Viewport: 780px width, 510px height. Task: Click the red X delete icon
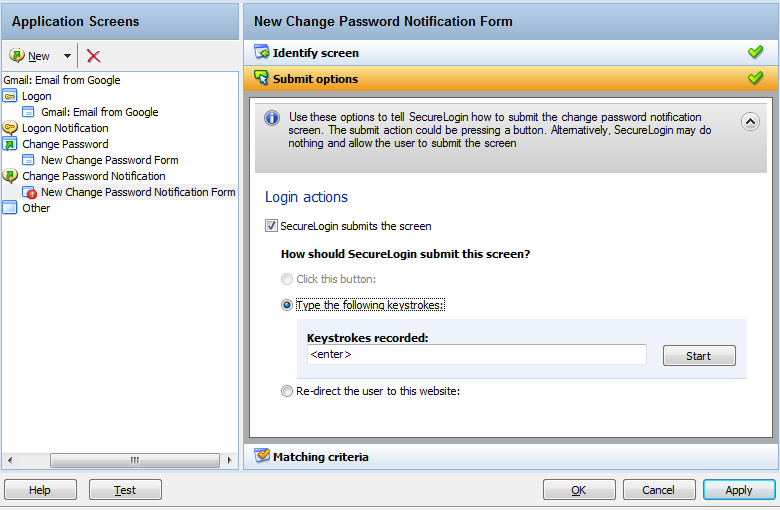click(94, 56)
